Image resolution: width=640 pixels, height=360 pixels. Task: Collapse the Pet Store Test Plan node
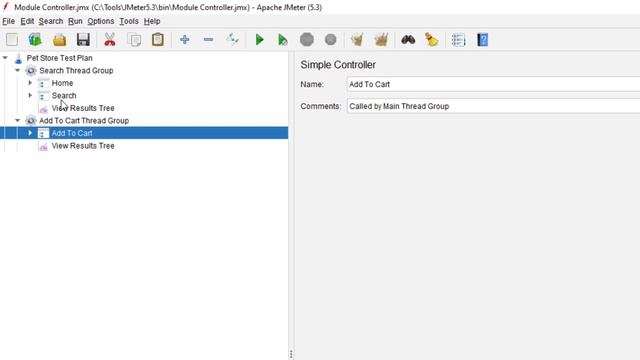[5, 58]
